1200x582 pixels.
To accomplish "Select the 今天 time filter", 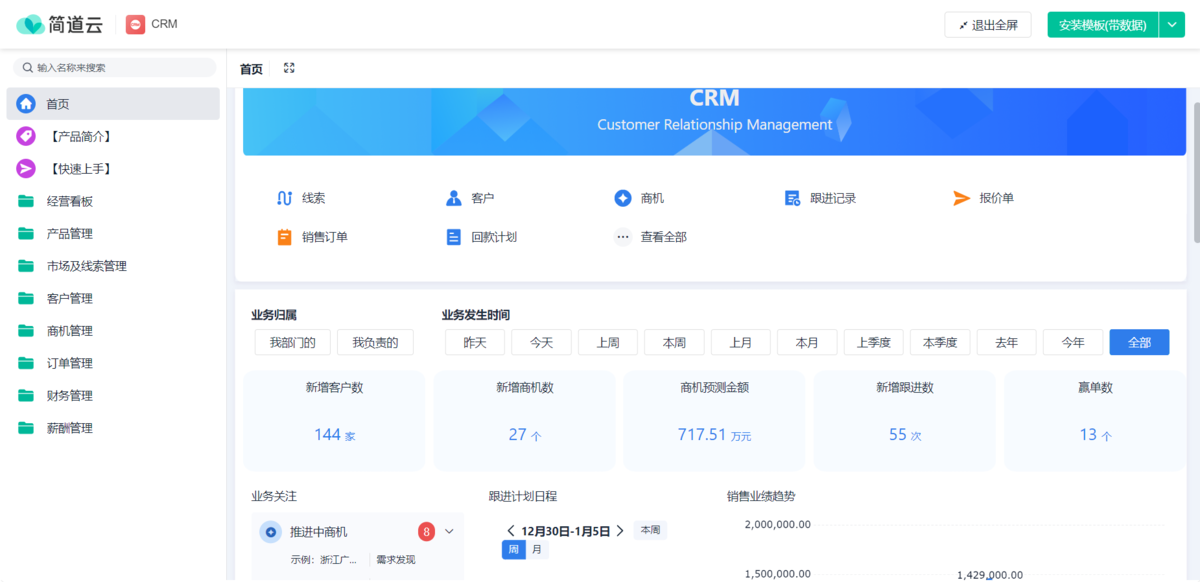I will (541, 342).
